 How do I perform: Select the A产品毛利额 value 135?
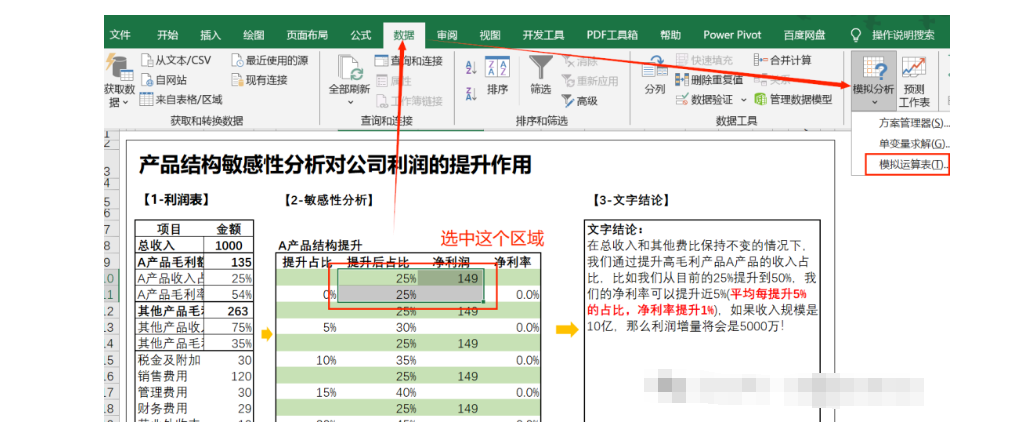[231, 262]
